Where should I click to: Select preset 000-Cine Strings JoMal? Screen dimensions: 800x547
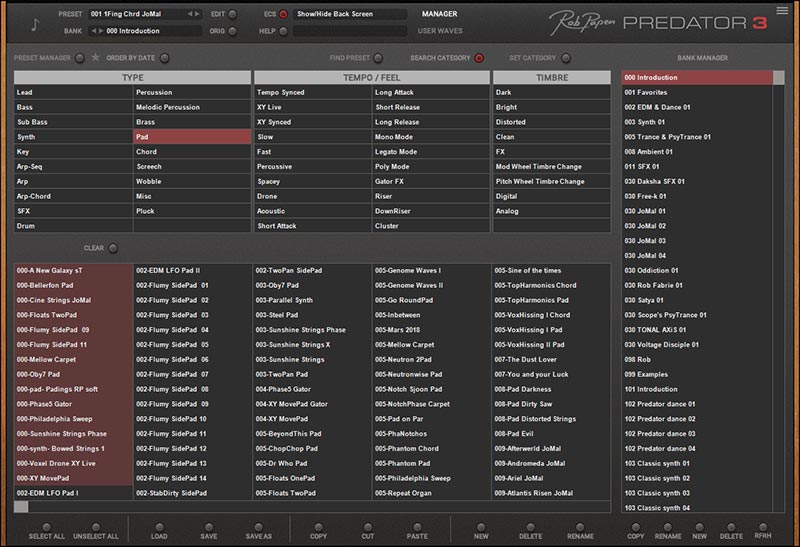73,300
